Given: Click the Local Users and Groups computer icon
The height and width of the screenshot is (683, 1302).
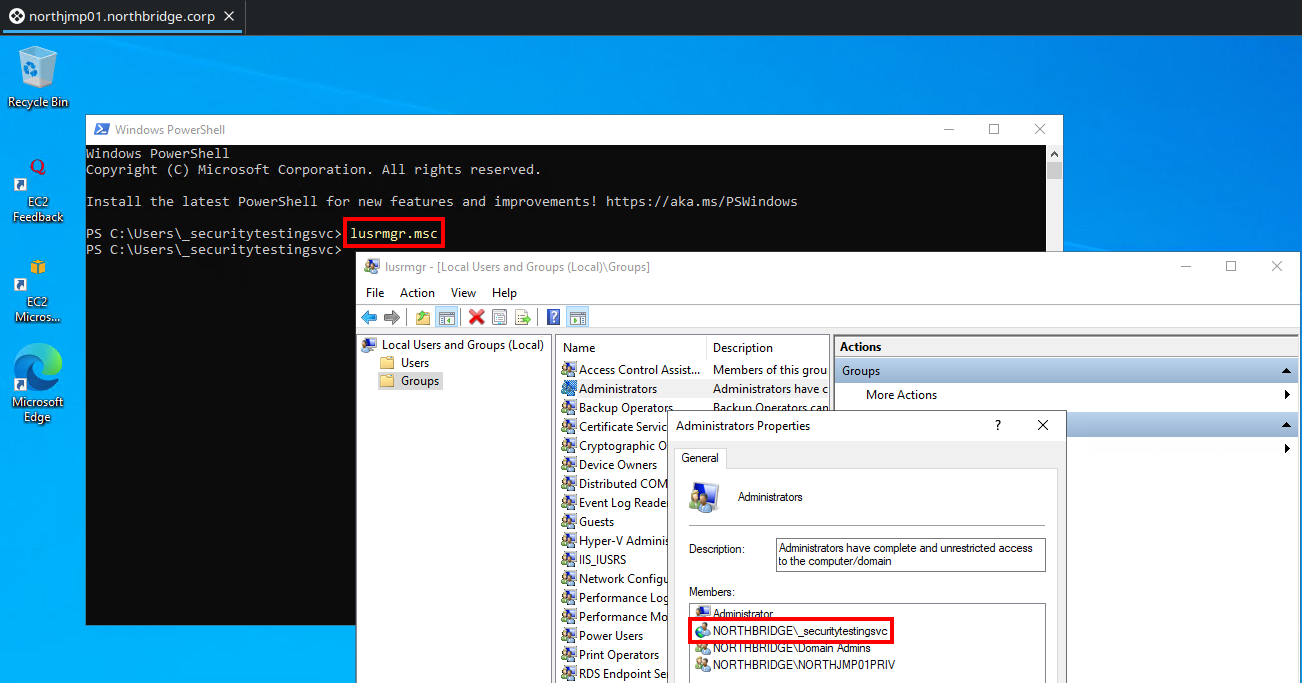Looking at the screenshot, I should pyautogui.click(x=370, y=345).
